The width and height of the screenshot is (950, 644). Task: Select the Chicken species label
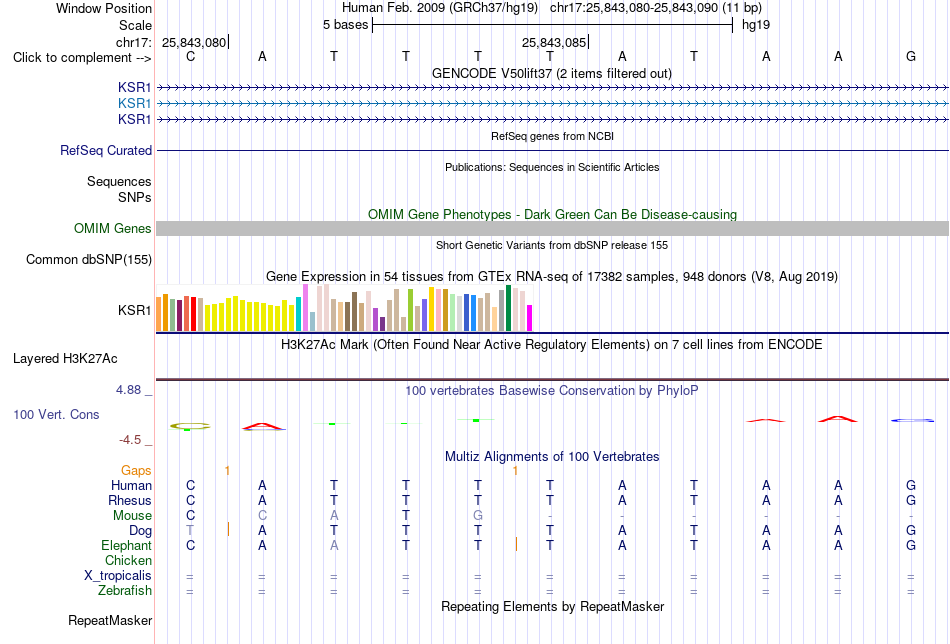(x=128, y=560)
